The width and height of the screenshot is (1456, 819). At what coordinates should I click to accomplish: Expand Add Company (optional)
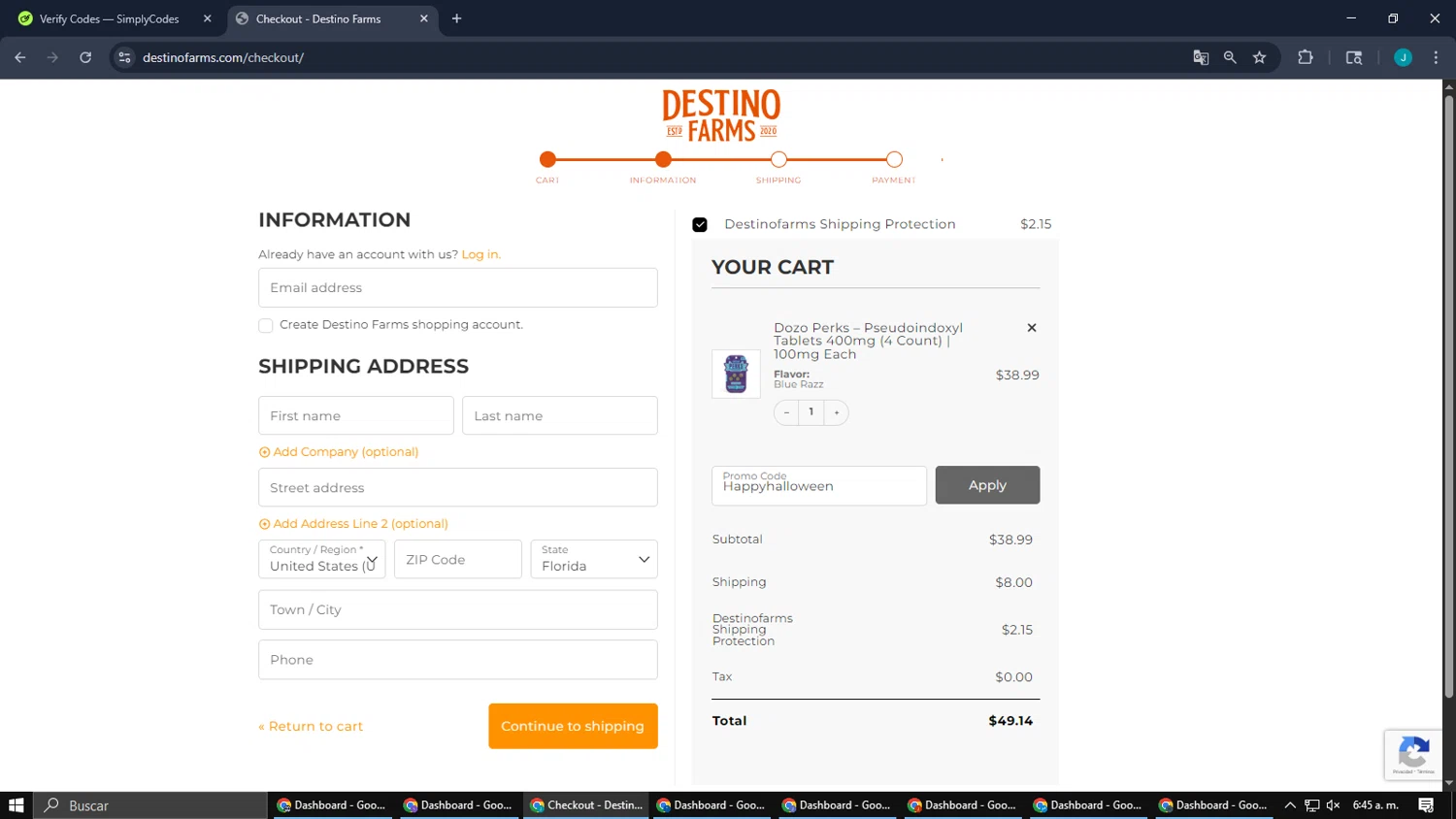(x=339, y=452)
